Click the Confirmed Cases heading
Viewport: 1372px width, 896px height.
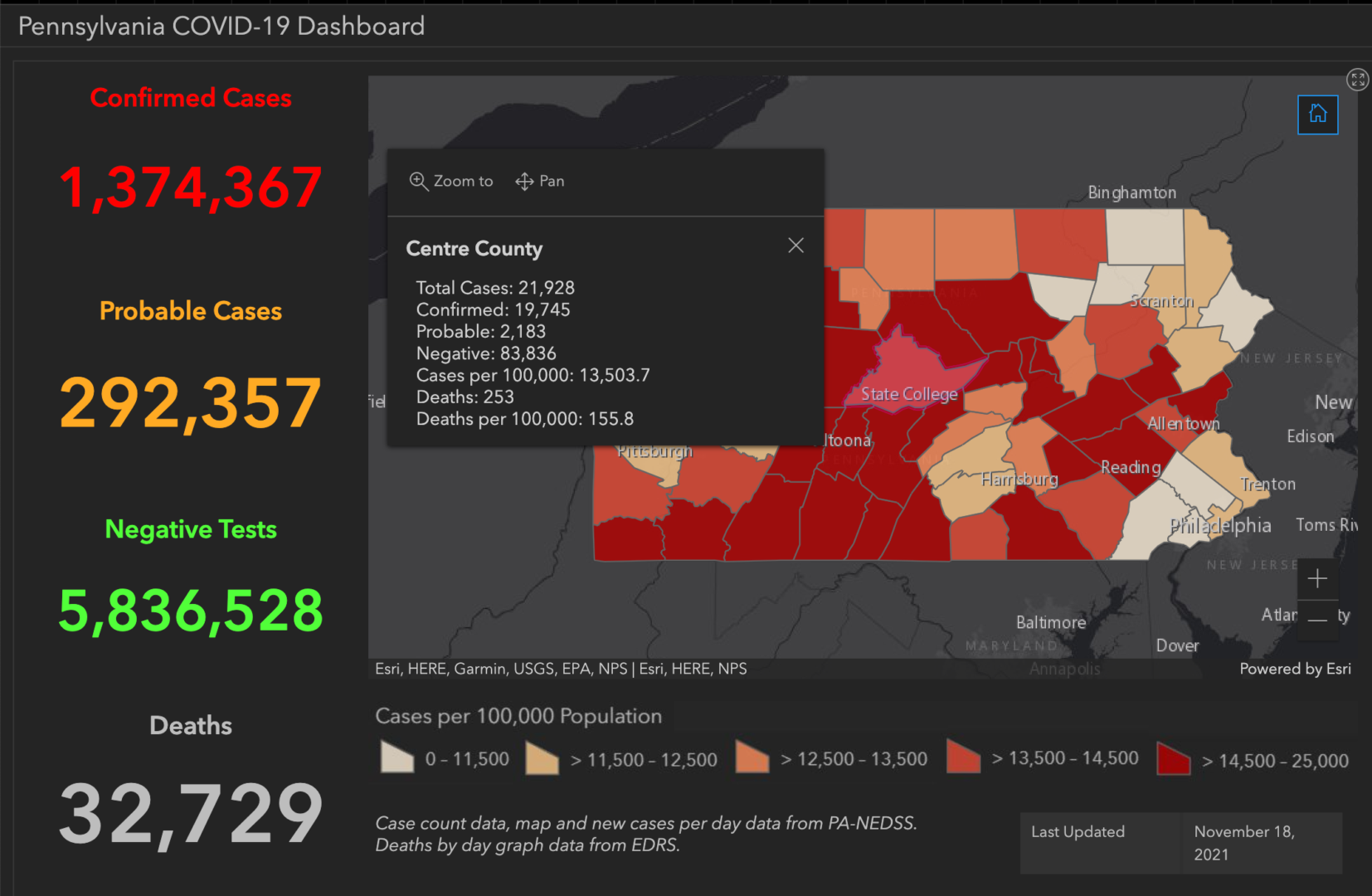pos(191,98)
